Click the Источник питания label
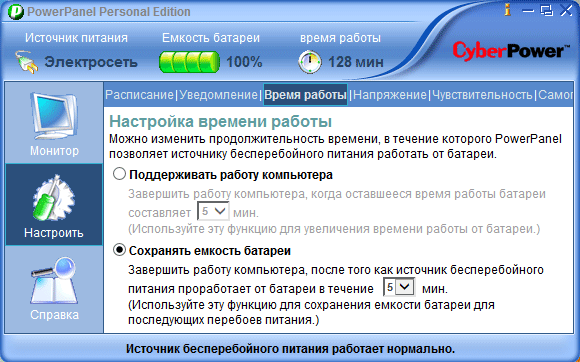Viewport: 580px width, 362px height. 76,38
